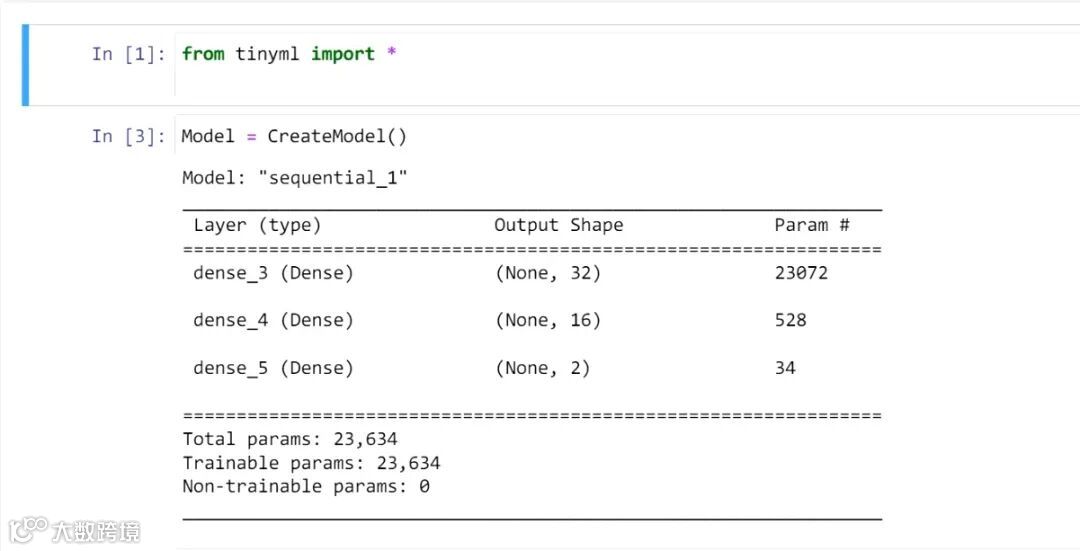Click the 'Non-trainable params: 0' line
The height and width of the screenshot is (551, 1080).
(305, 487)
